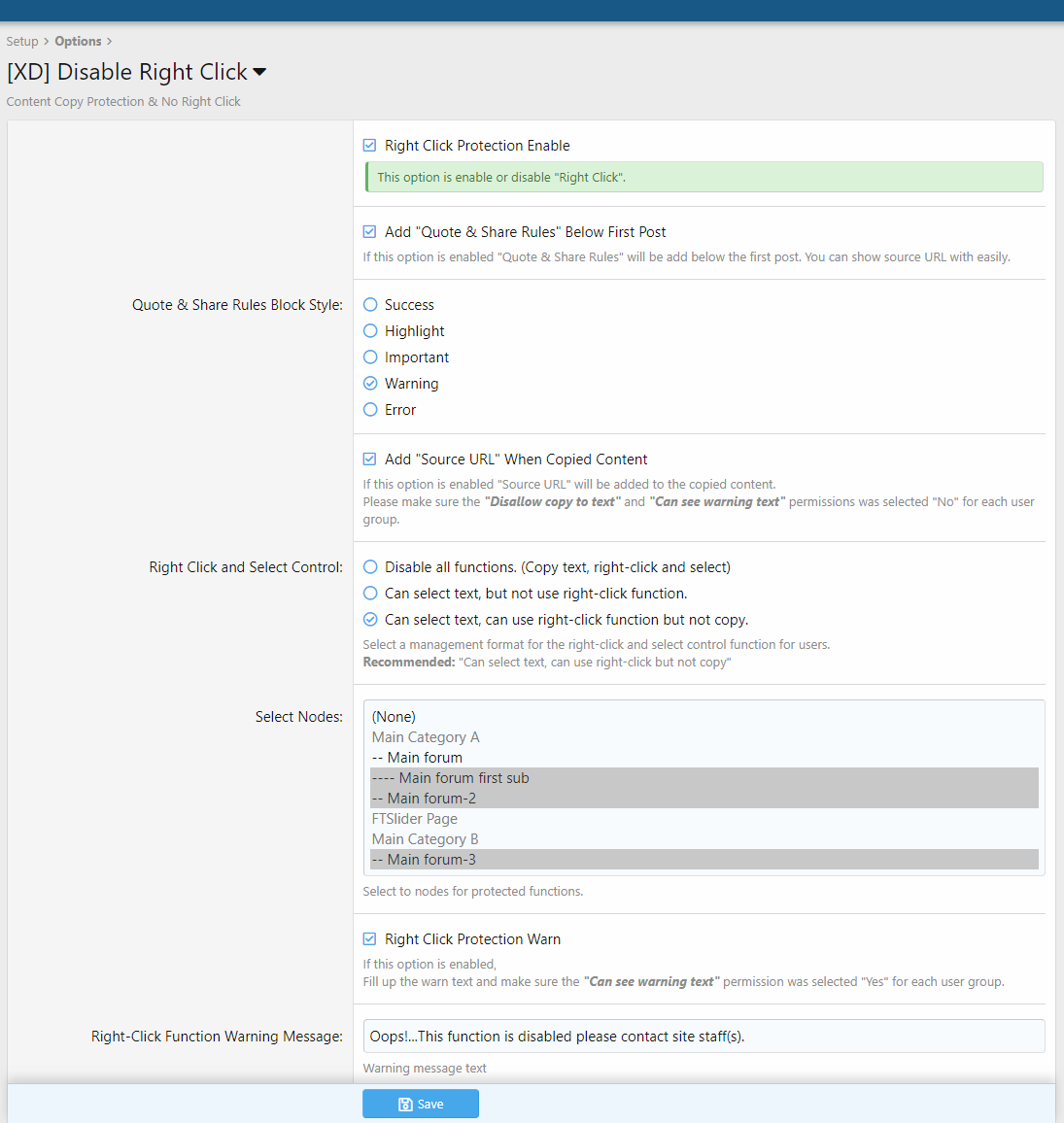
Task: Select the Success block style radio
Action: tap(370, 305)
